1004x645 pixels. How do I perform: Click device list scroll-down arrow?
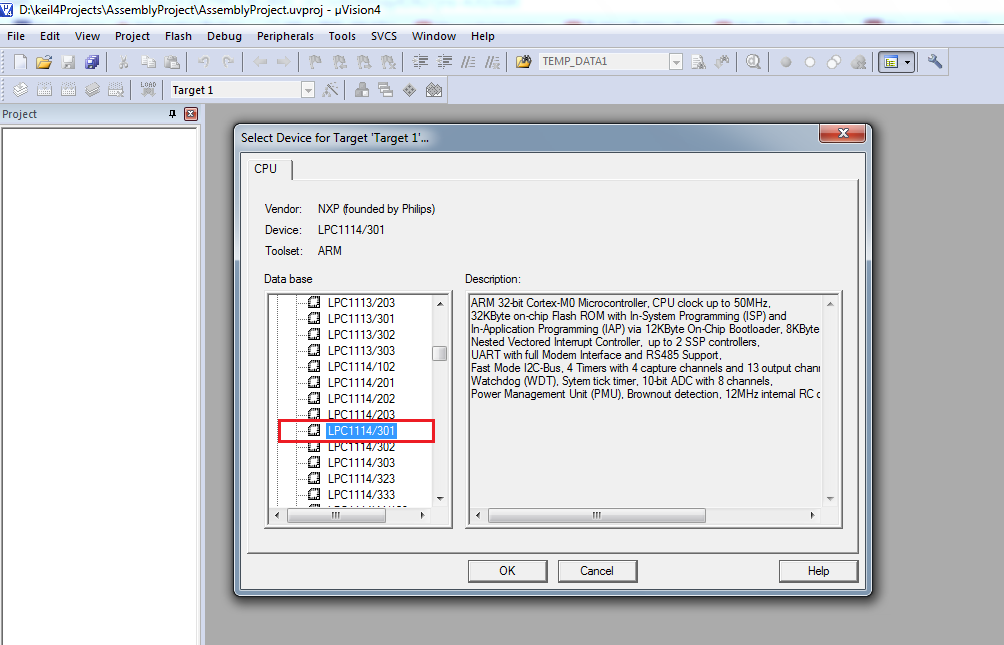point(440,498)
